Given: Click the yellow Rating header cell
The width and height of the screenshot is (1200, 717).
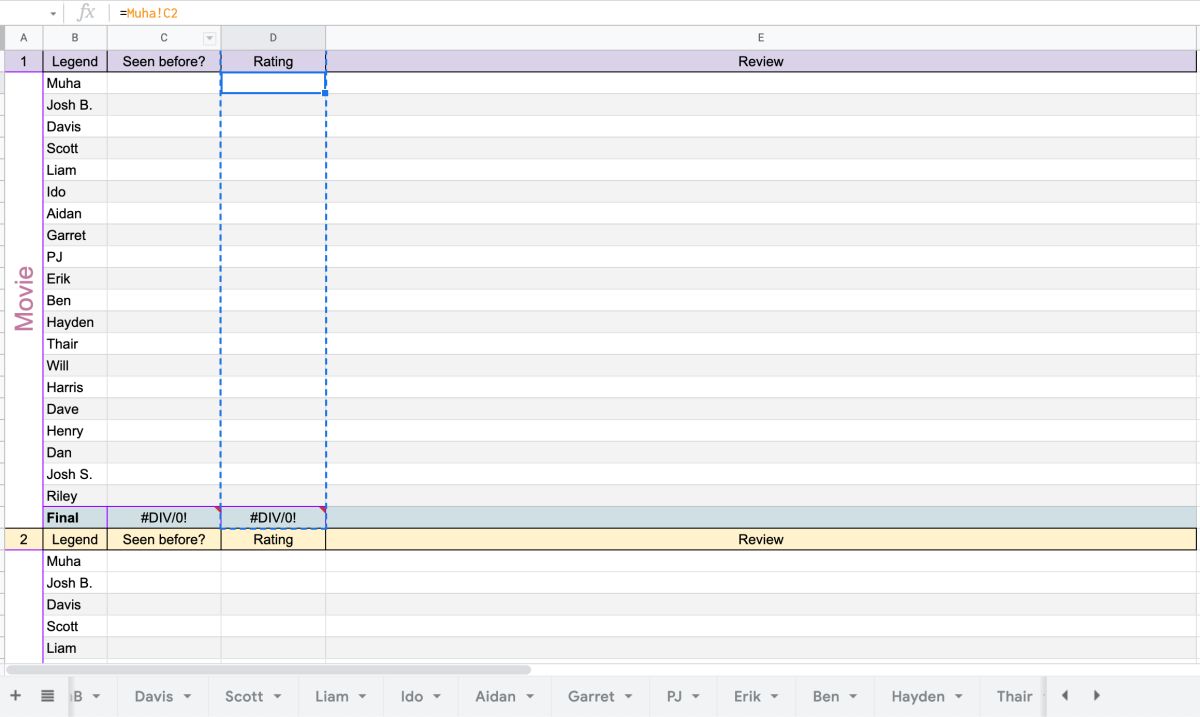Looking at the screenshot, I should pos(273,539).
